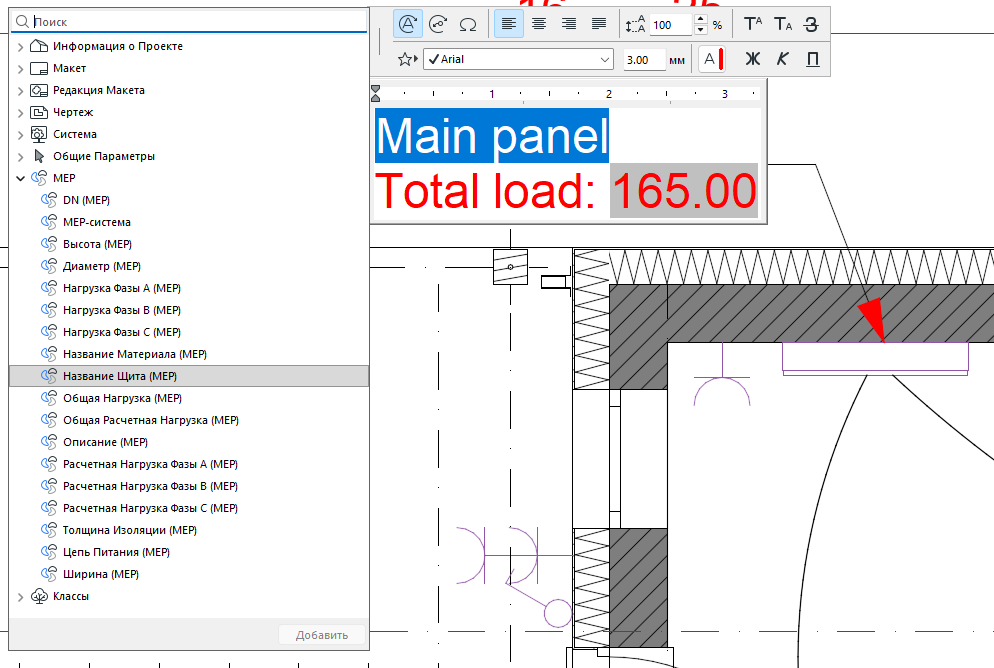Toggle italic (К) formatting
Image resolution: width=994 pixels, height=668 pixels.
[x=782, y=59]
